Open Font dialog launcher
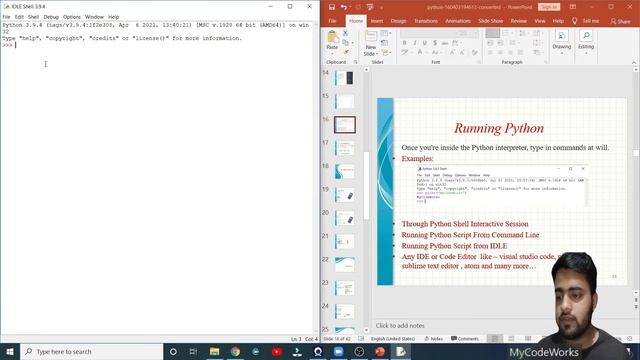The height and width of the screenshot is (360, 640). (x=479, y=62)
